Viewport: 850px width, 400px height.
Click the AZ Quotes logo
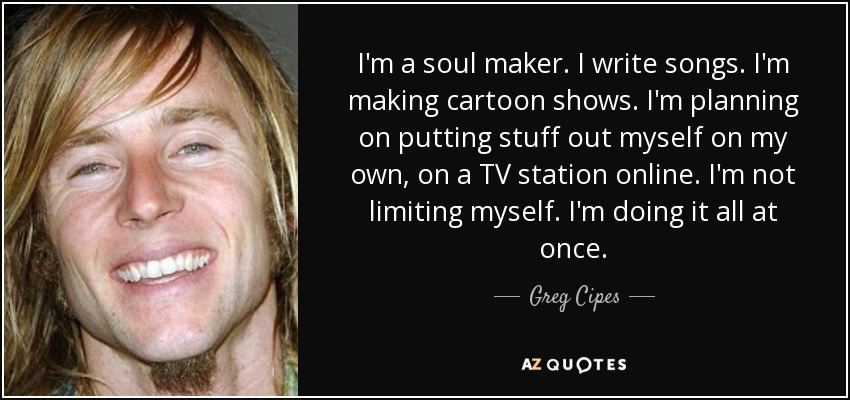(574, 364)
